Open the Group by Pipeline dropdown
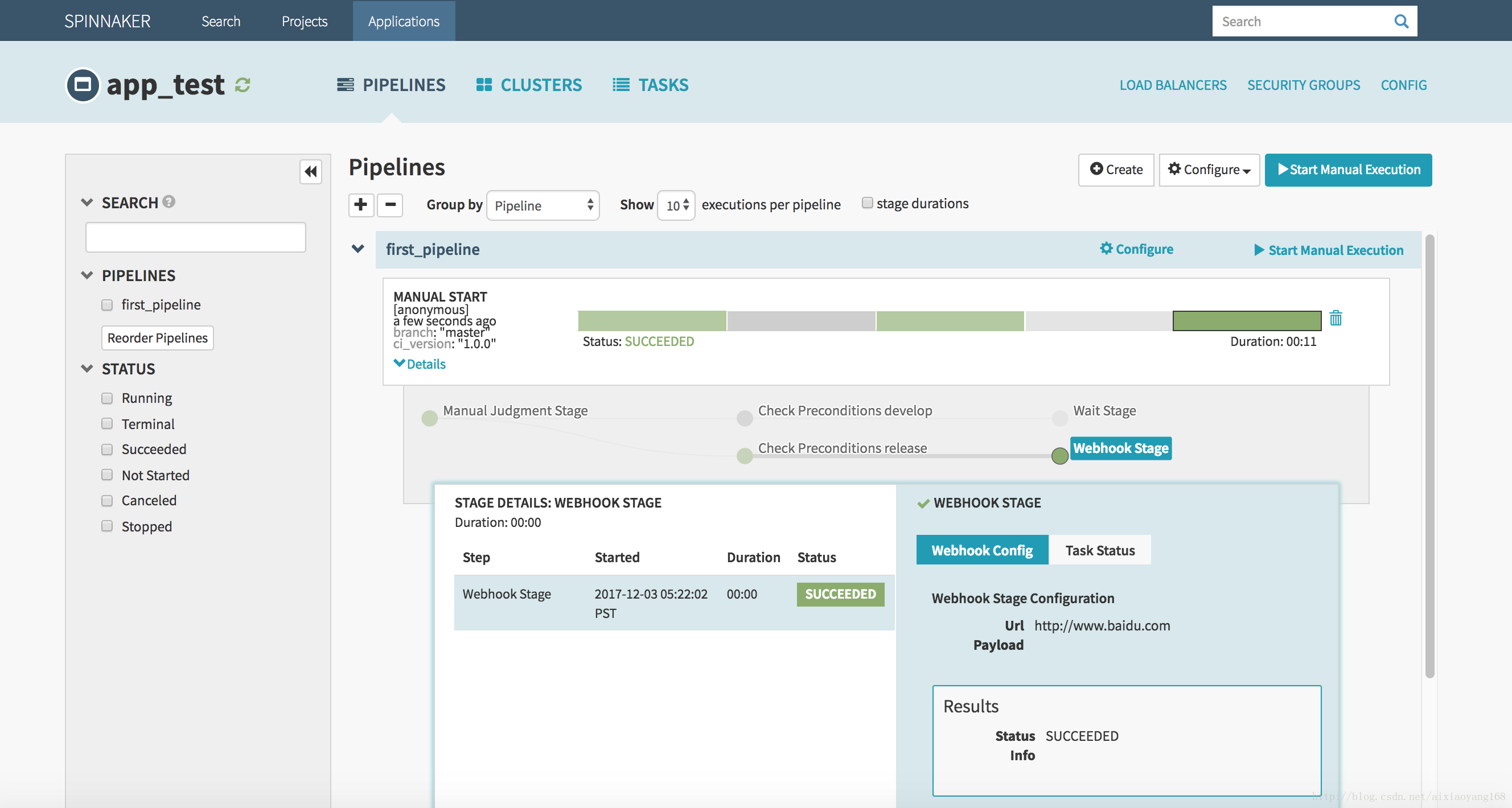1512x808 pixels. [540, 204]
